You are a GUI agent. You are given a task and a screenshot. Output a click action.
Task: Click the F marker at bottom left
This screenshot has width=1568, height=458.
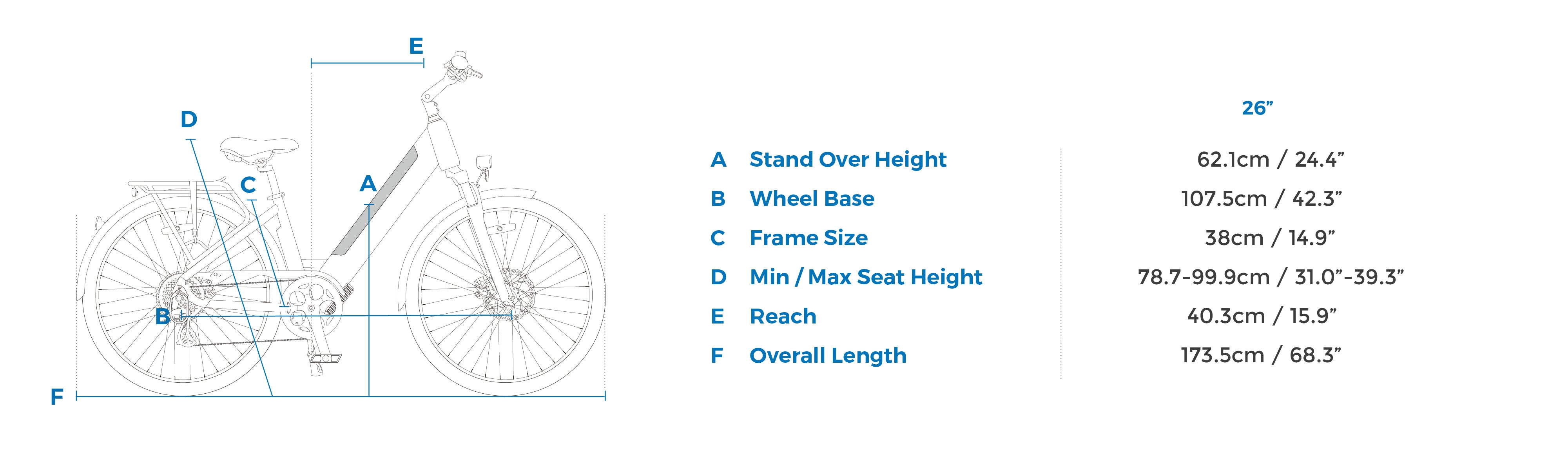(56, 398)
